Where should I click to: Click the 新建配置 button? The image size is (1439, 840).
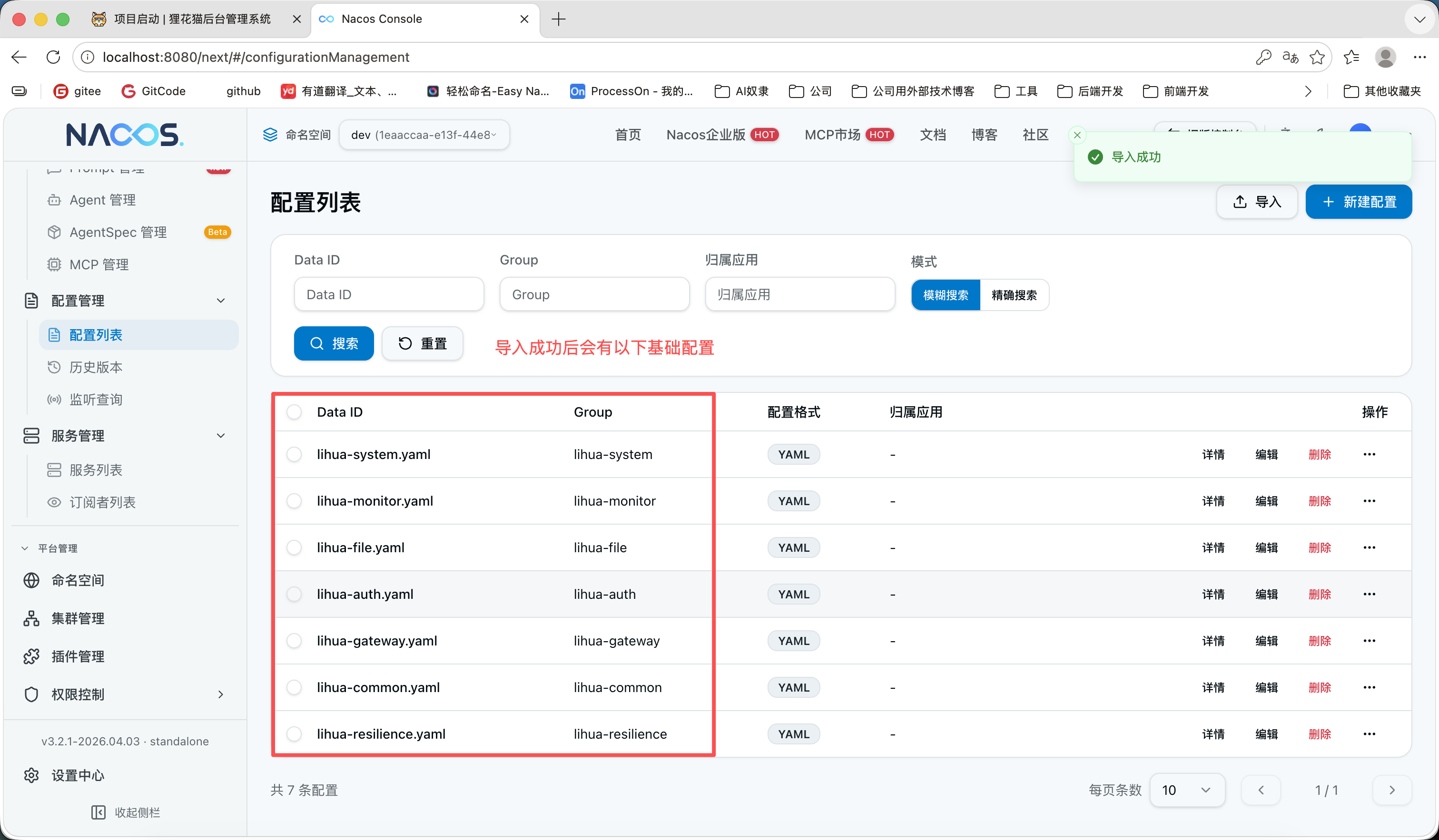[1359, 202]
